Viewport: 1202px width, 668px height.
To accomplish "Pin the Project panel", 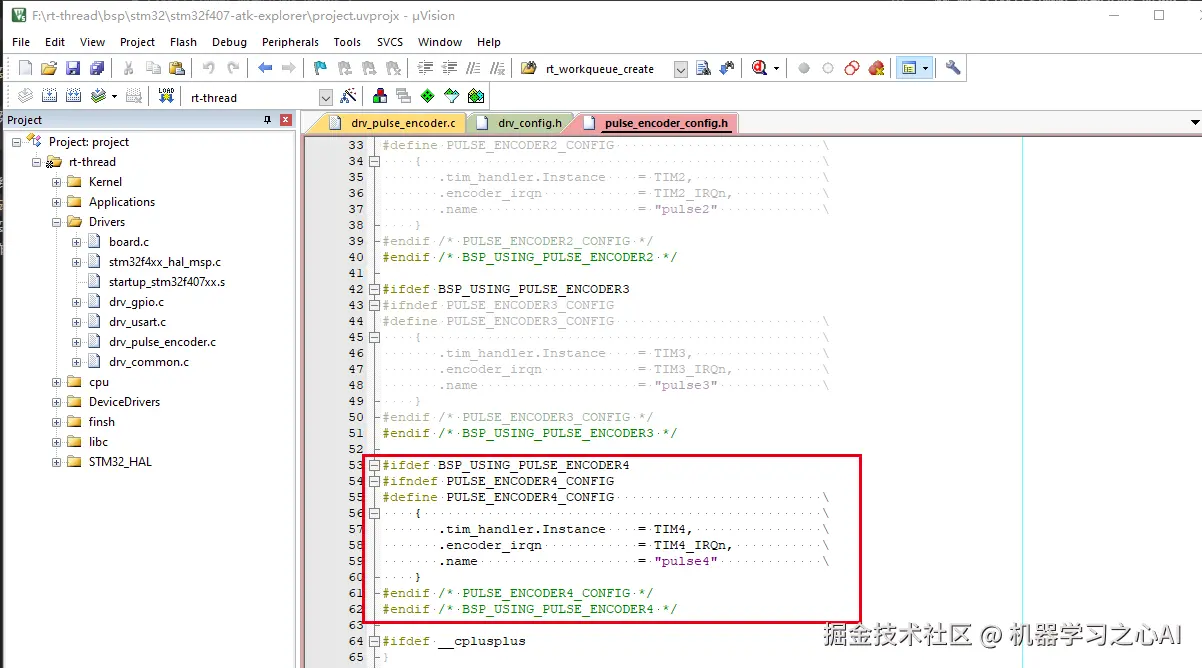I will [267, 120].
